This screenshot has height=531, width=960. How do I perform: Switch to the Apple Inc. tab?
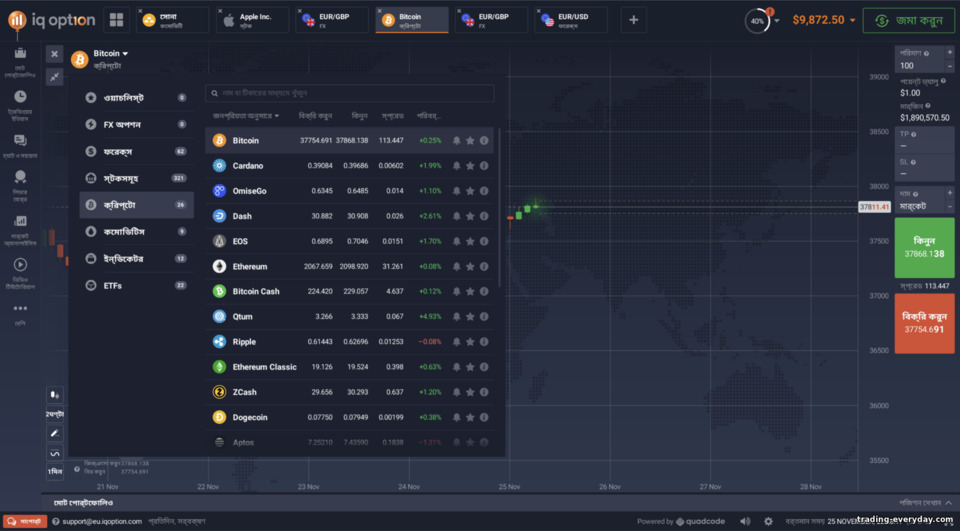[253, 20]
